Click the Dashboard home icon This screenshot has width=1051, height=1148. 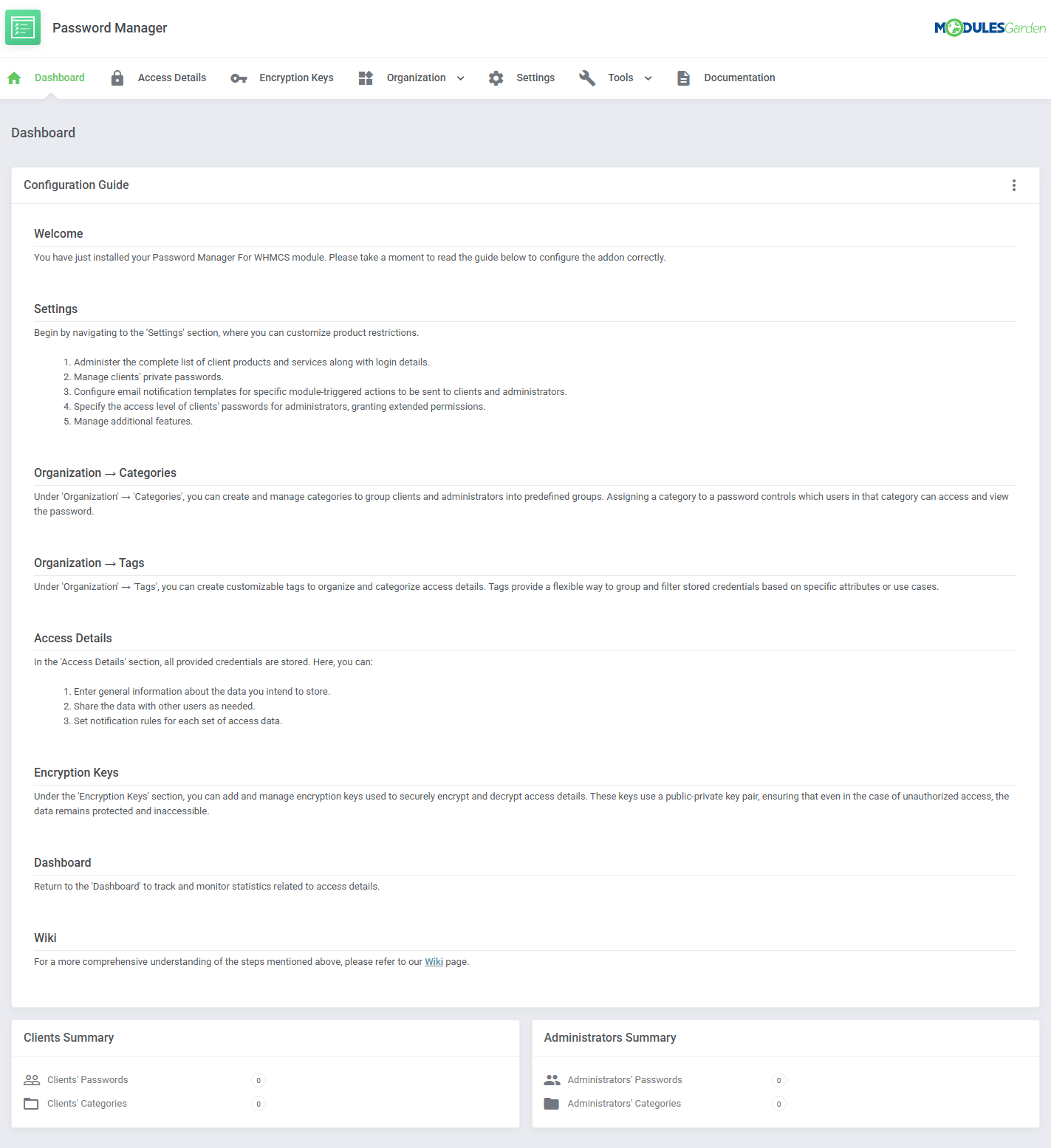pyautogui.click(x=14, y=78)
